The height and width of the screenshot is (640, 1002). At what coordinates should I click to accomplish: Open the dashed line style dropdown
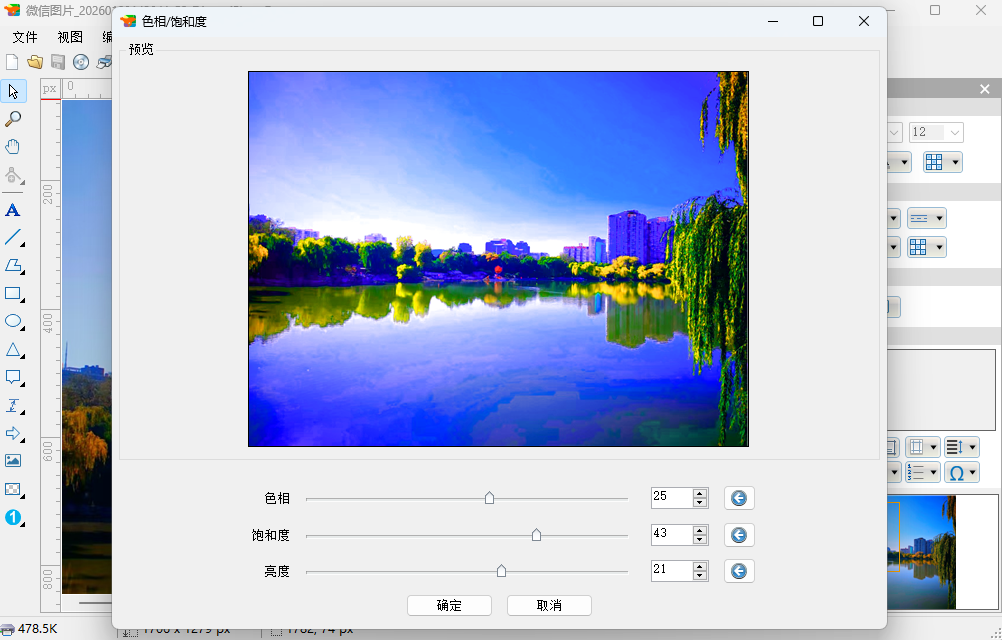(x=926, y=218)
